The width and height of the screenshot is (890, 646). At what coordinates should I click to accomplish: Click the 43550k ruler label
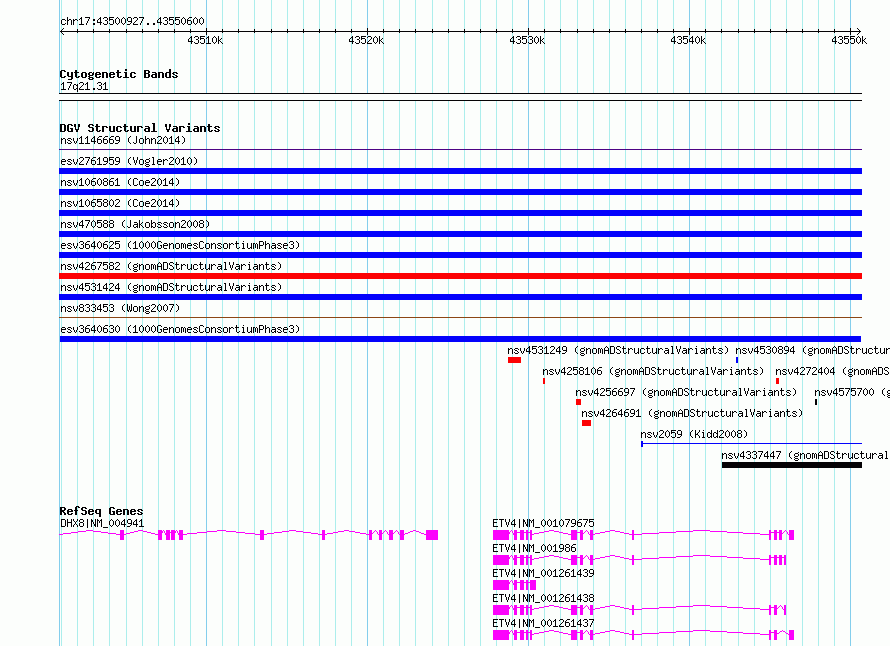click(849, 40)
